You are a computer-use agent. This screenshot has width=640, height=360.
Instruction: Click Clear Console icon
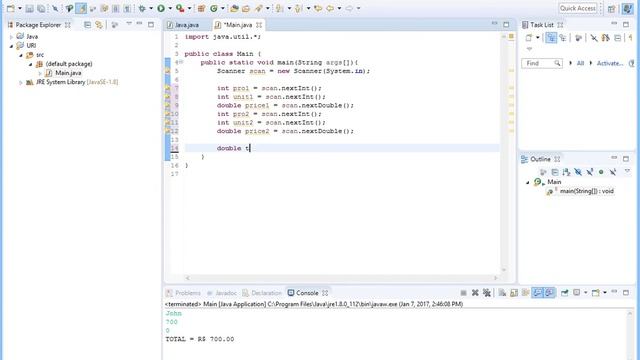click(502, 293)
